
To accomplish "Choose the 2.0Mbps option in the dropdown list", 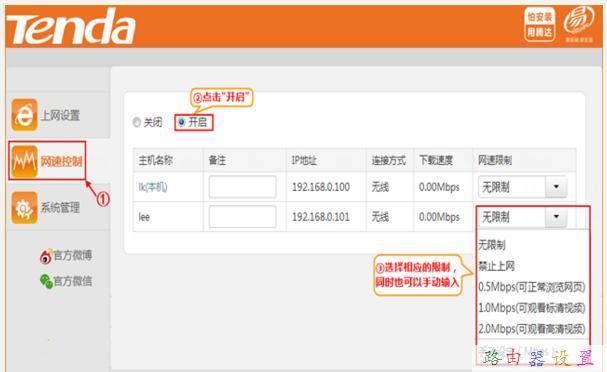I will click(x=532, y=329).
